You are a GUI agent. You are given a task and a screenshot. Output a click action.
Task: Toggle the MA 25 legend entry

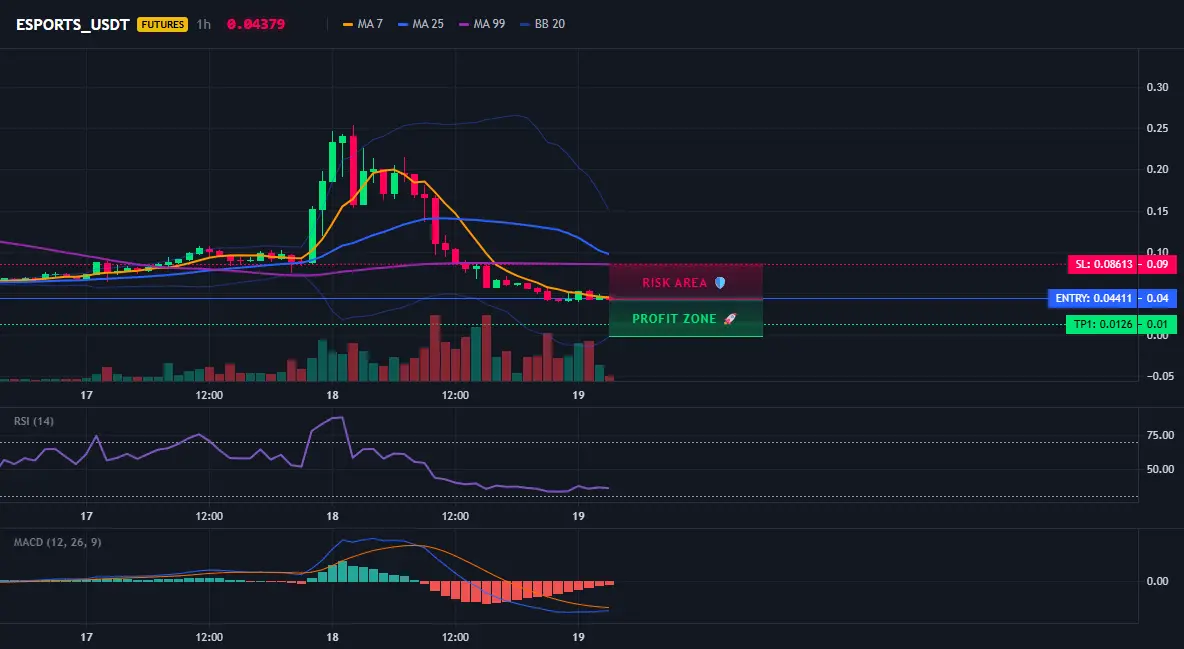[421, 24]
